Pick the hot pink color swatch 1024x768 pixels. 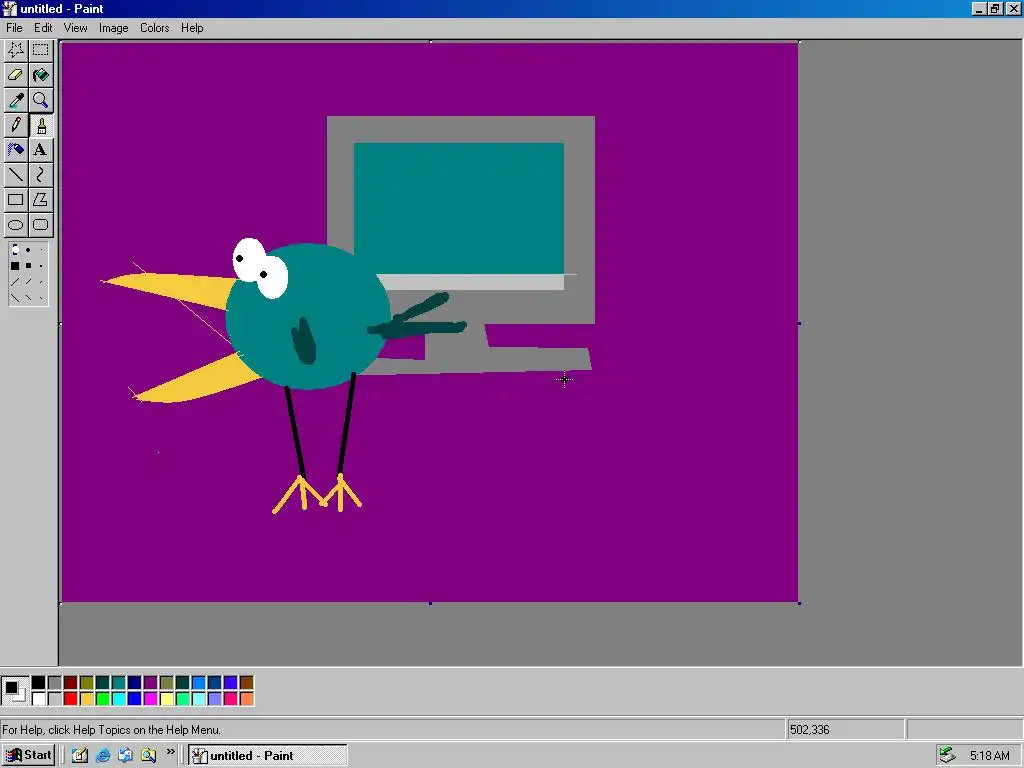(231, 699)
